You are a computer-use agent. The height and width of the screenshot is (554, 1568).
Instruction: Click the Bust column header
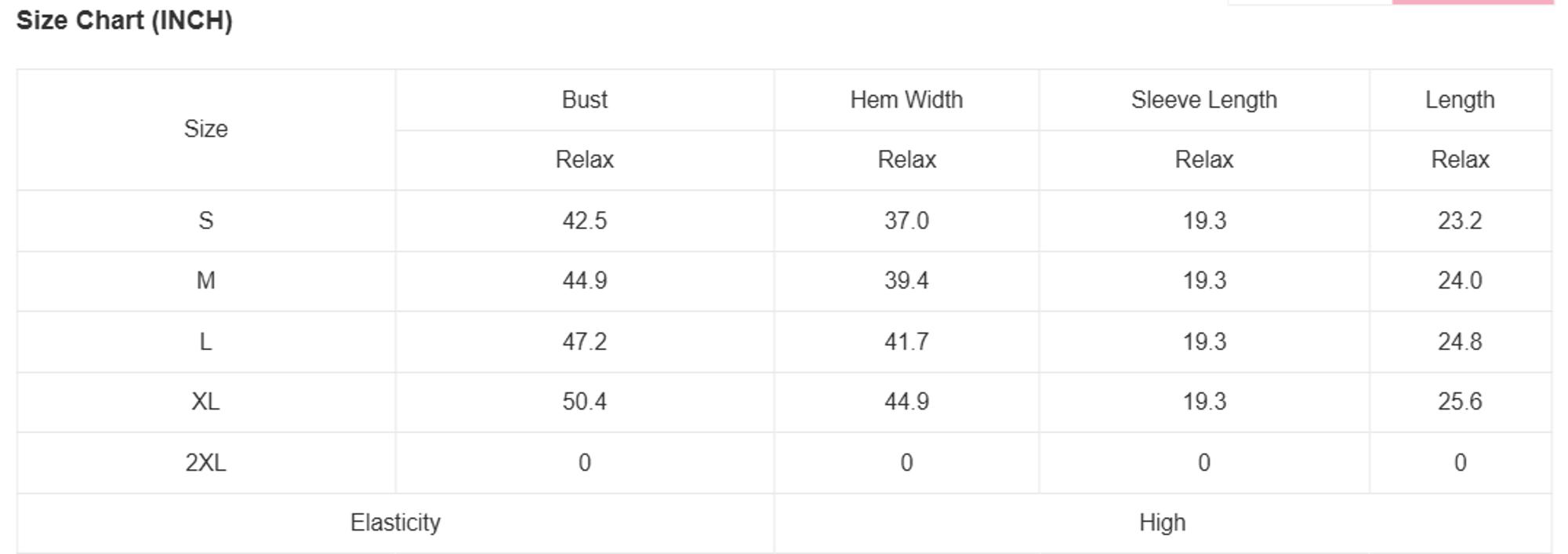585,100
